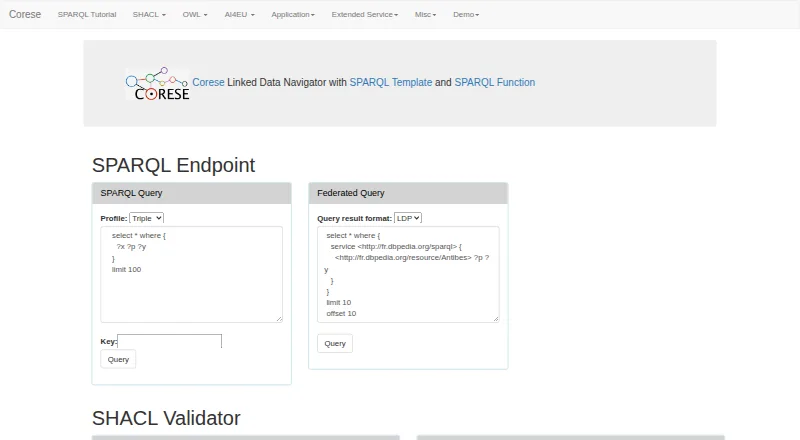Click the SPARQL Endpoint heading
Image resolution: width=800 pixels, height=440 pixels.
click(x=173, y=165)
